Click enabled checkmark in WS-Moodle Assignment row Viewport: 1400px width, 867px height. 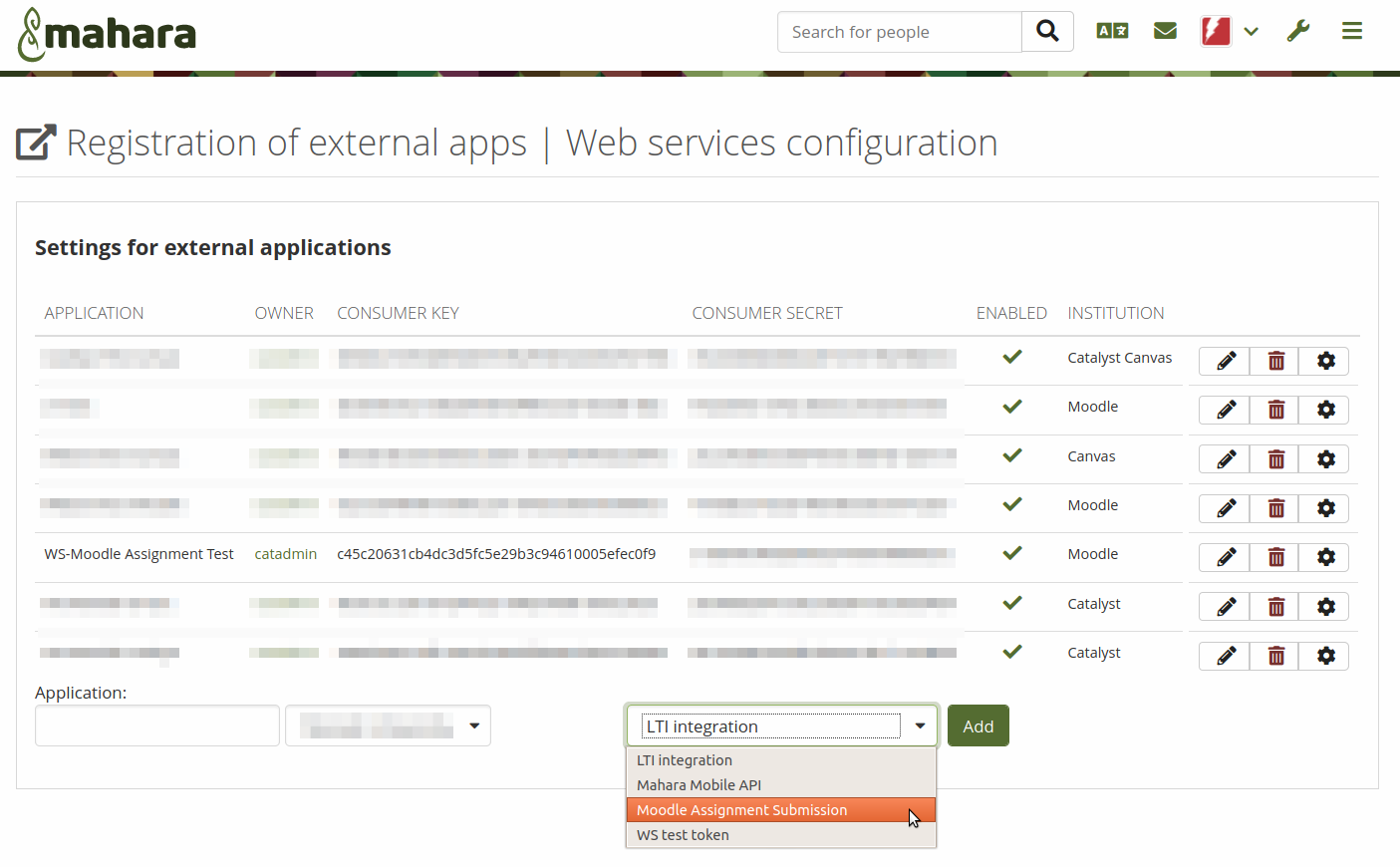pyautogui.click(x=1012, y=553)
